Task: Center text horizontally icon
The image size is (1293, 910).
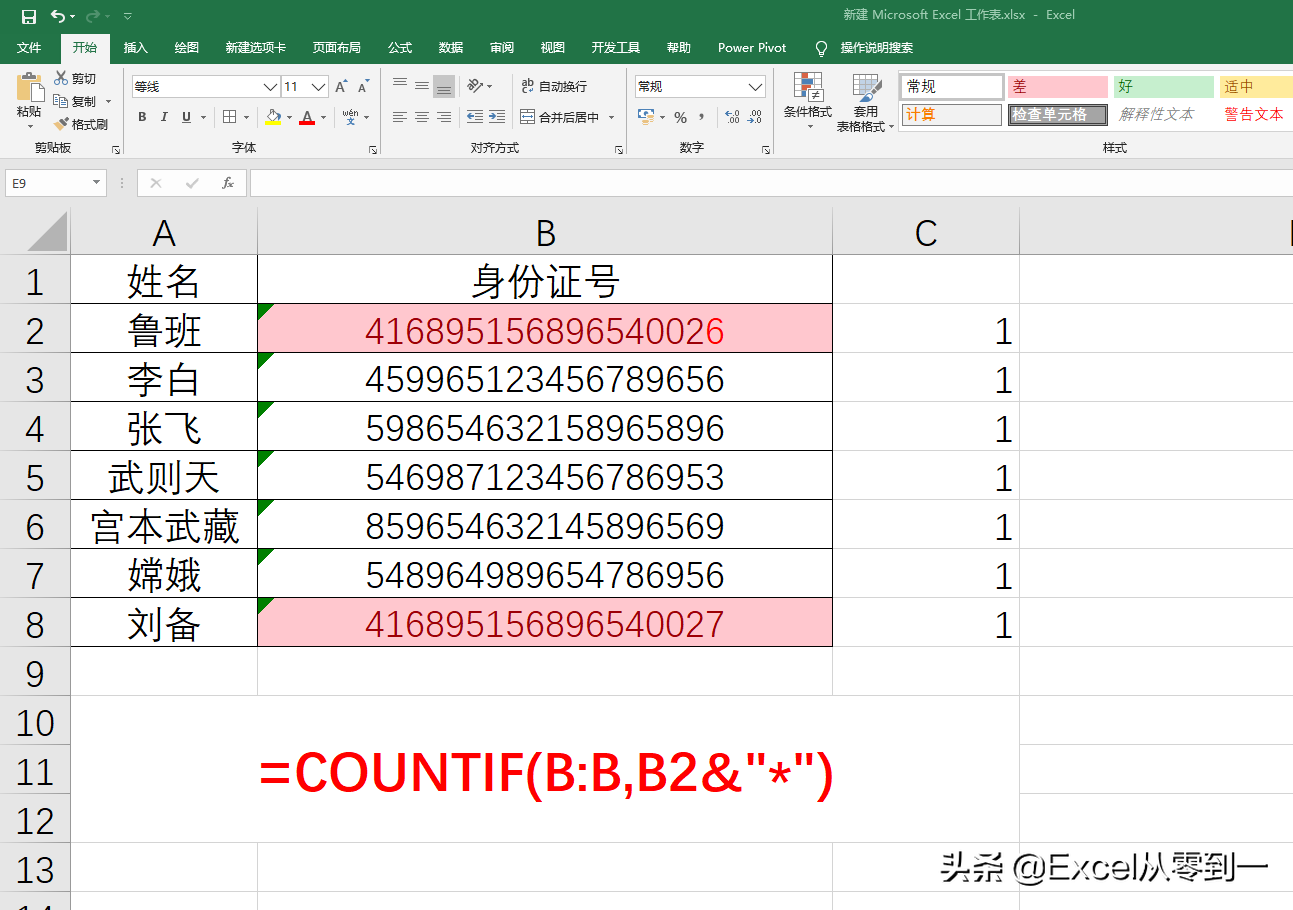Action: [422, 117]
